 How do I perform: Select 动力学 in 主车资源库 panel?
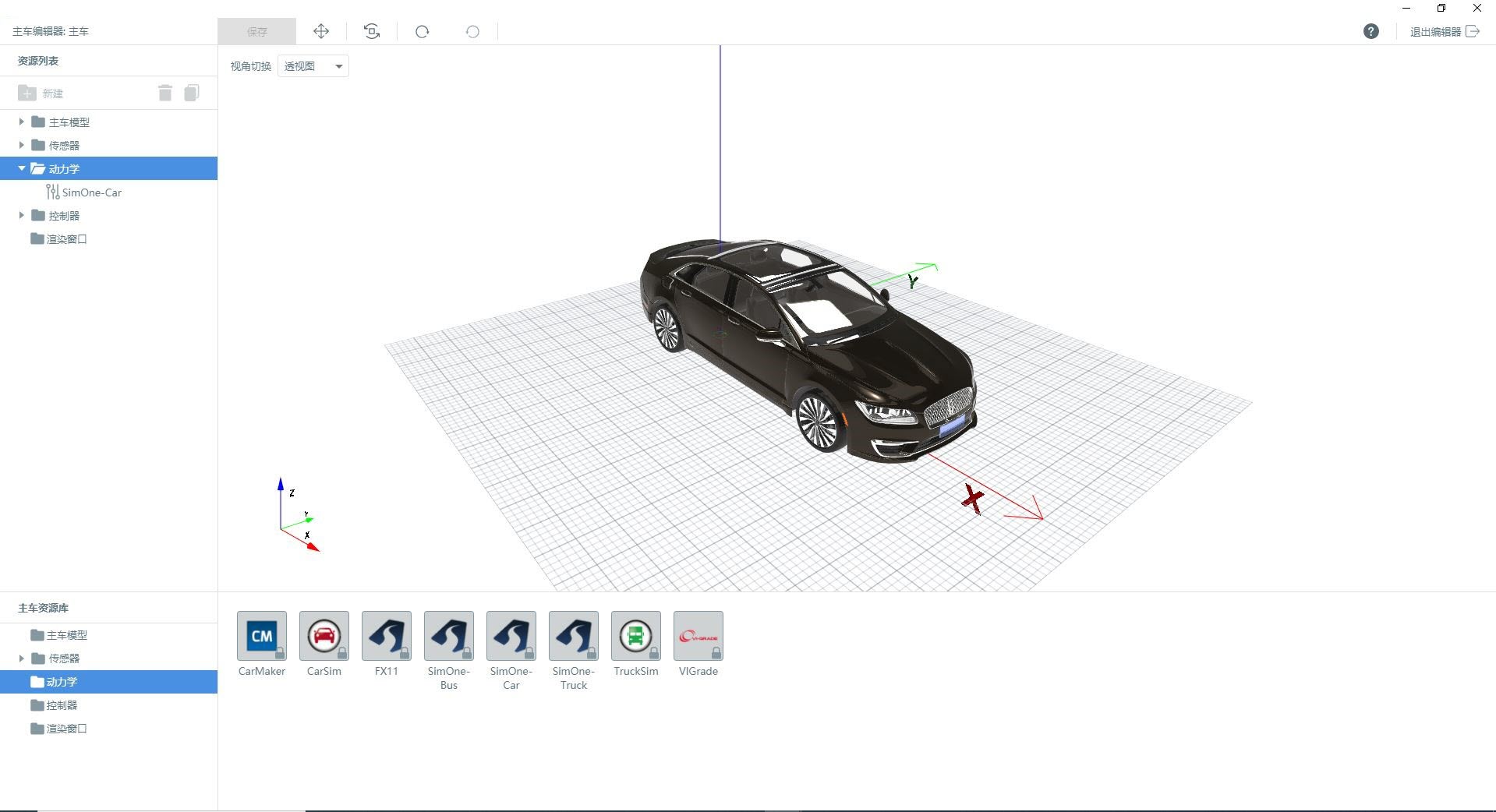[108, 682]
